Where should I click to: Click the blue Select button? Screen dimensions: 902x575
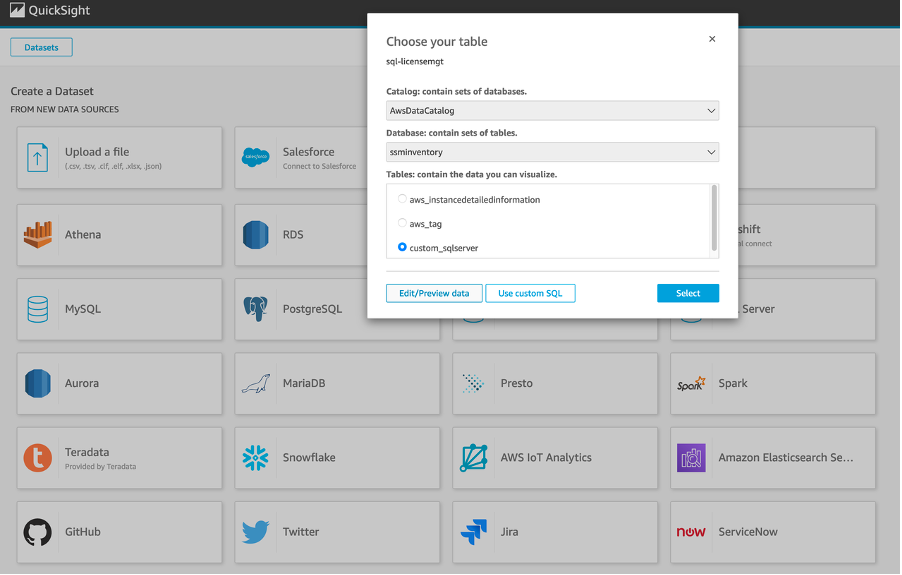click(688, 293)
